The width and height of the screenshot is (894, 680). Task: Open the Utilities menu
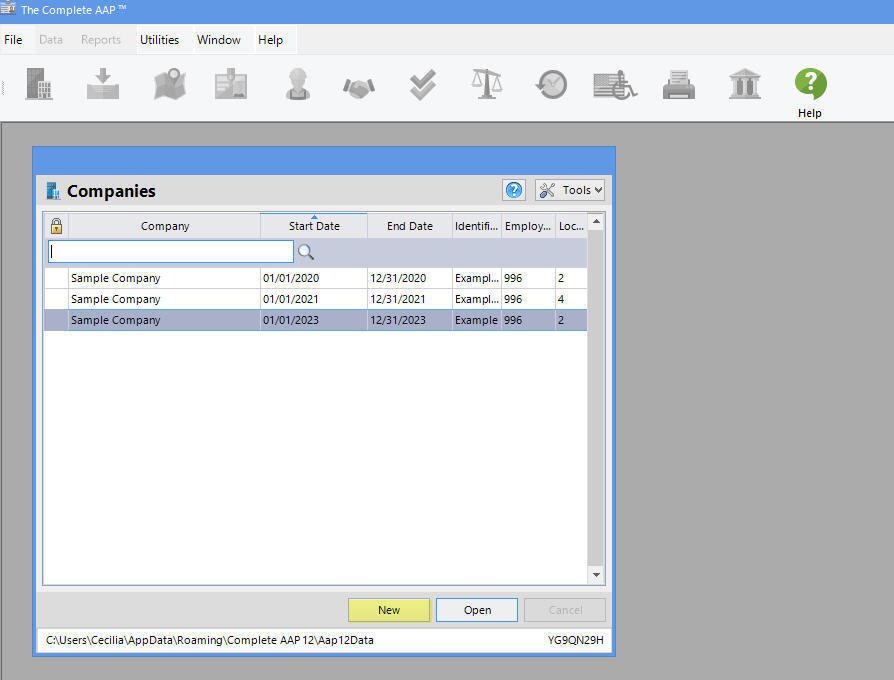tap(160, 40)
